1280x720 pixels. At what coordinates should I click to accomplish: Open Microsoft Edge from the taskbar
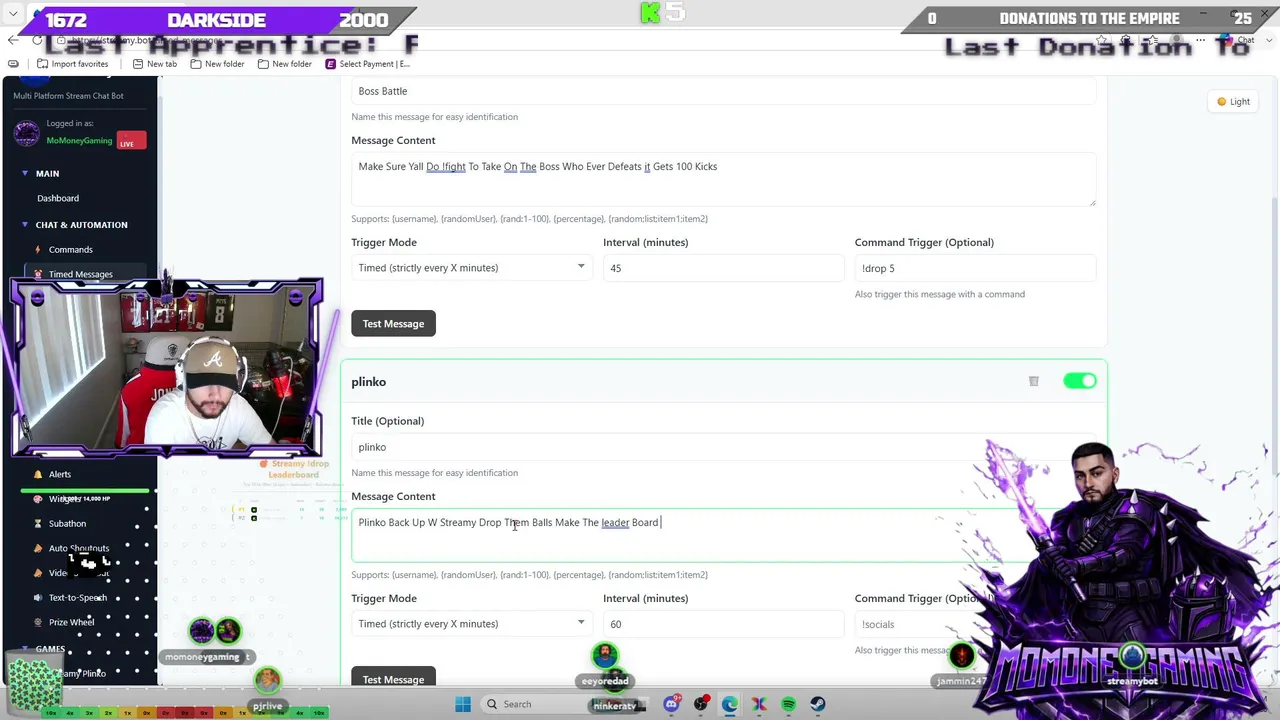coord(730,704)
